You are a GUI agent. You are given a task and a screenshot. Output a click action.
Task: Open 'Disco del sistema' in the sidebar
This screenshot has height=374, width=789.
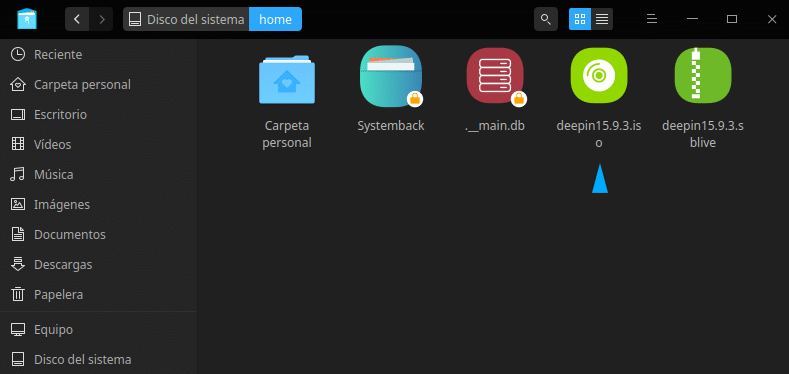click(x=98, y=360)
